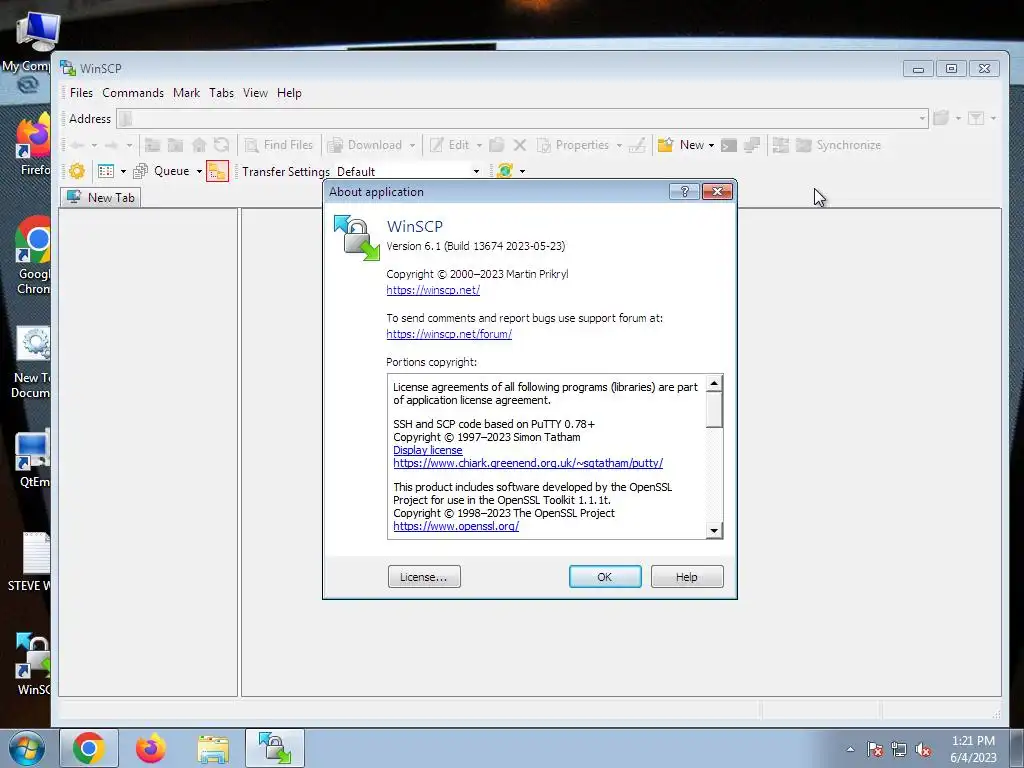Open the View menu
The image size is (1024, 768).
point(255,93)
